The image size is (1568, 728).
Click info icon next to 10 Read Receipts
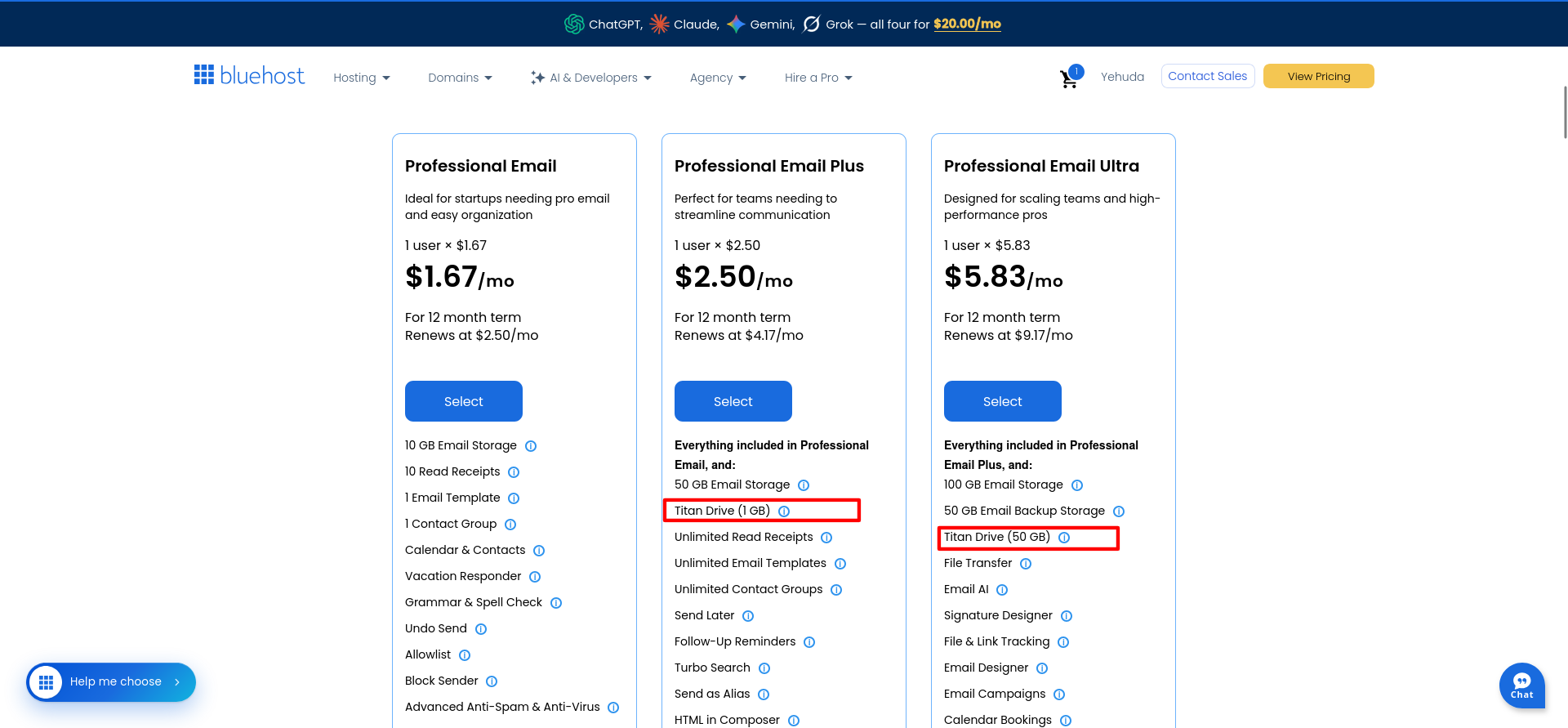pyautogui.click(x=514, y=472)
